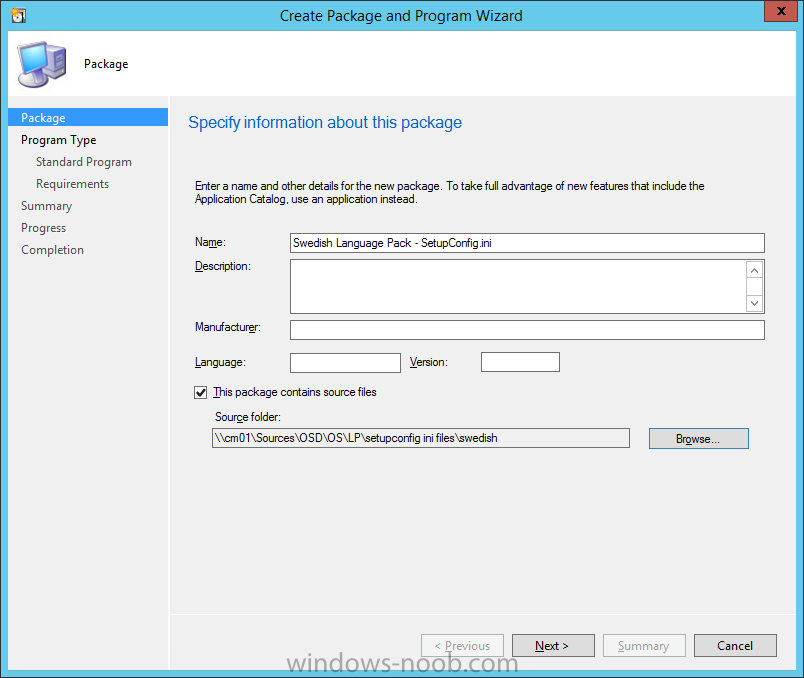The width and height of the screenshot is (804, 678).
Task: Click the Summary button at bottom
Action: click(644, 646)
